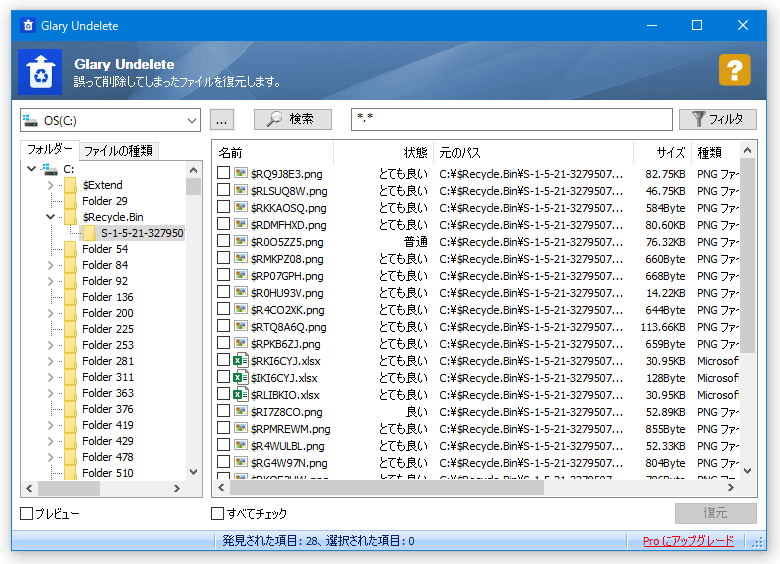This screenshot has height=564, width=780.
Task: Click the image icon of $R0HU93V.png
Action: click(241, 292)
